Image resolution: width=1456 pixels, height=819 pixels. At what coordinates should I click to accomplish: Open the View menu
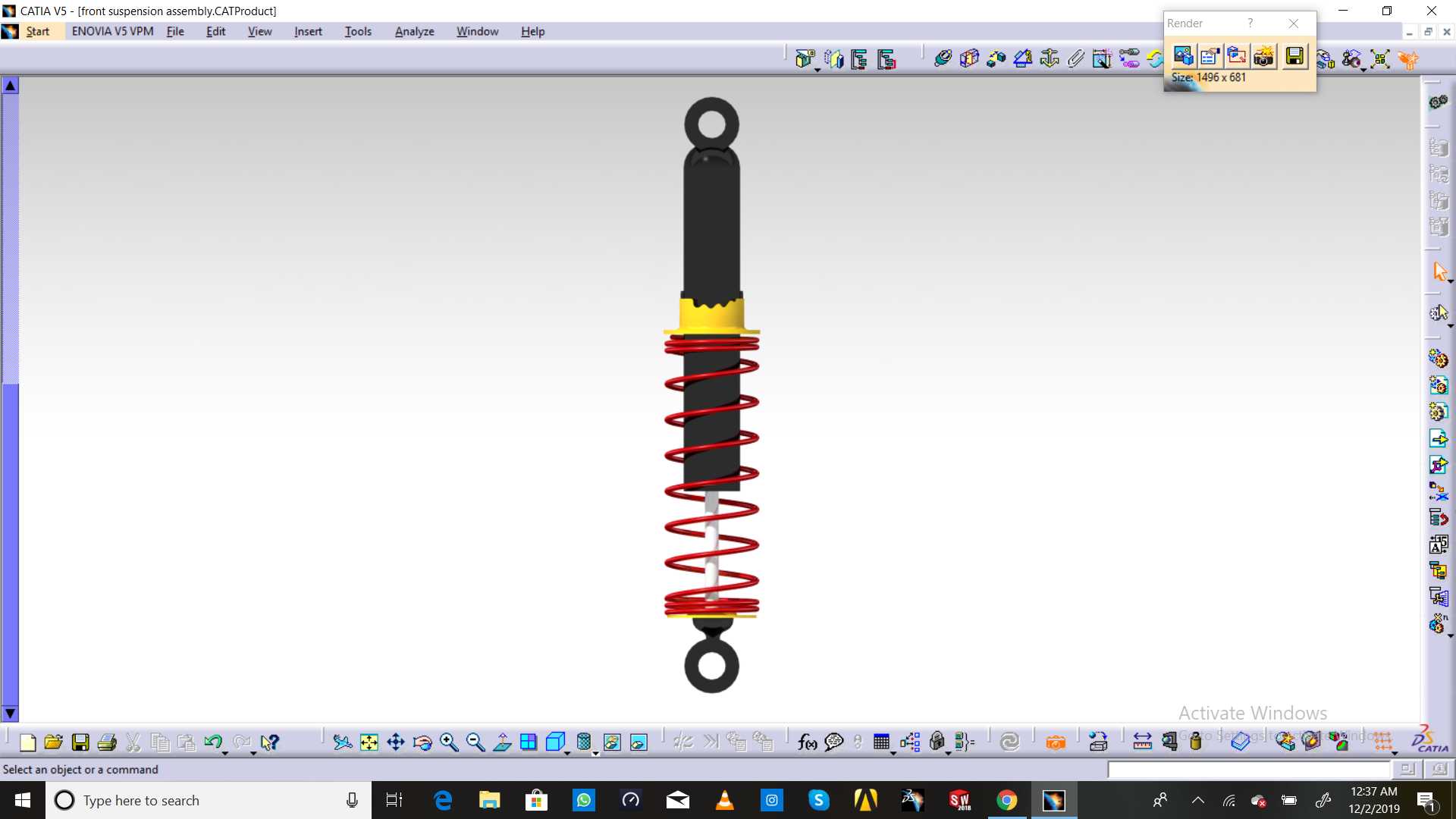pyautogui.click(x=259, y=32)
